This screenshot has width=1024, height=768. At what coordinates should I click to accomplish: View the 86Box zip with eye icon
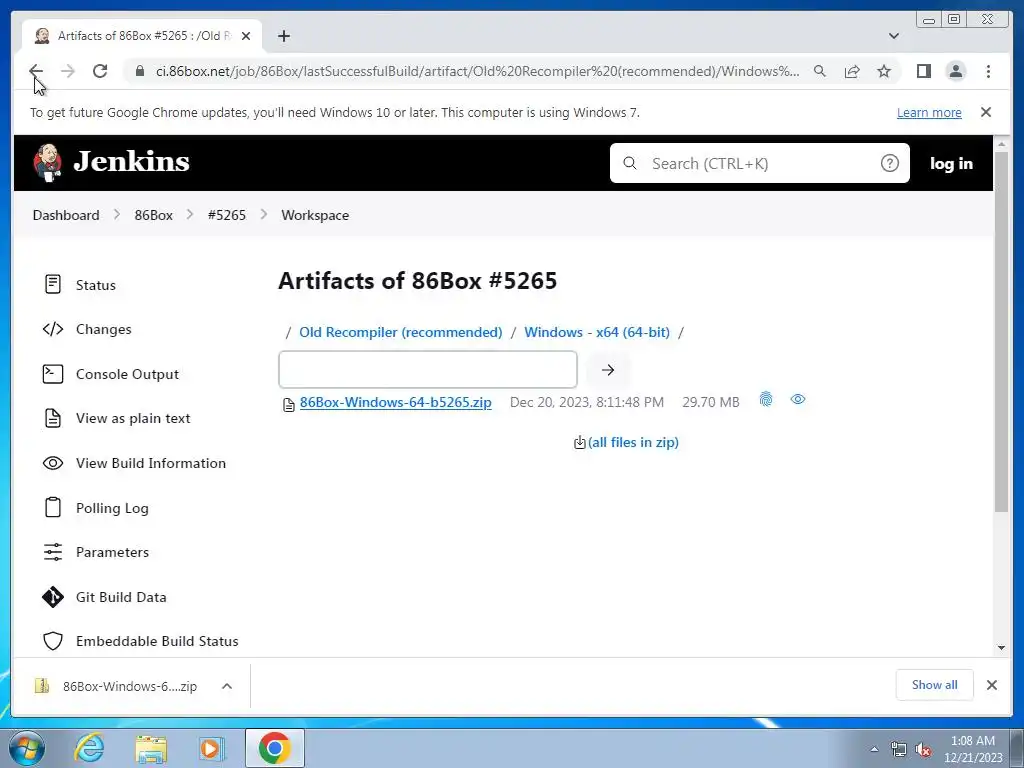pyautogui.click(x=797, y=399)
